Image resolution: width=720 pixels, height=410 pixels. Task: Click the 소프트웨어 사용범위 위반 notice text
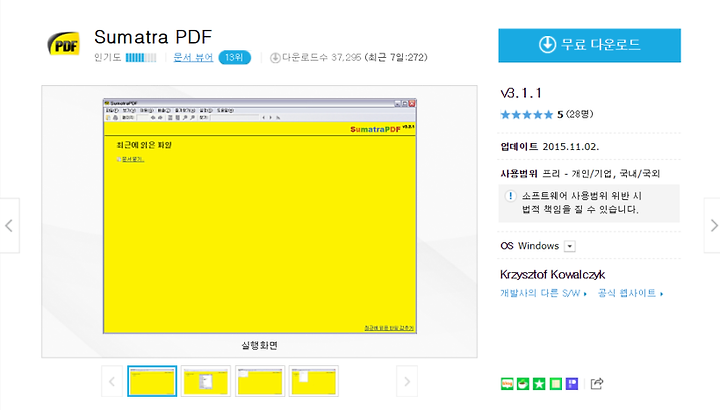(x=581, y=202)
